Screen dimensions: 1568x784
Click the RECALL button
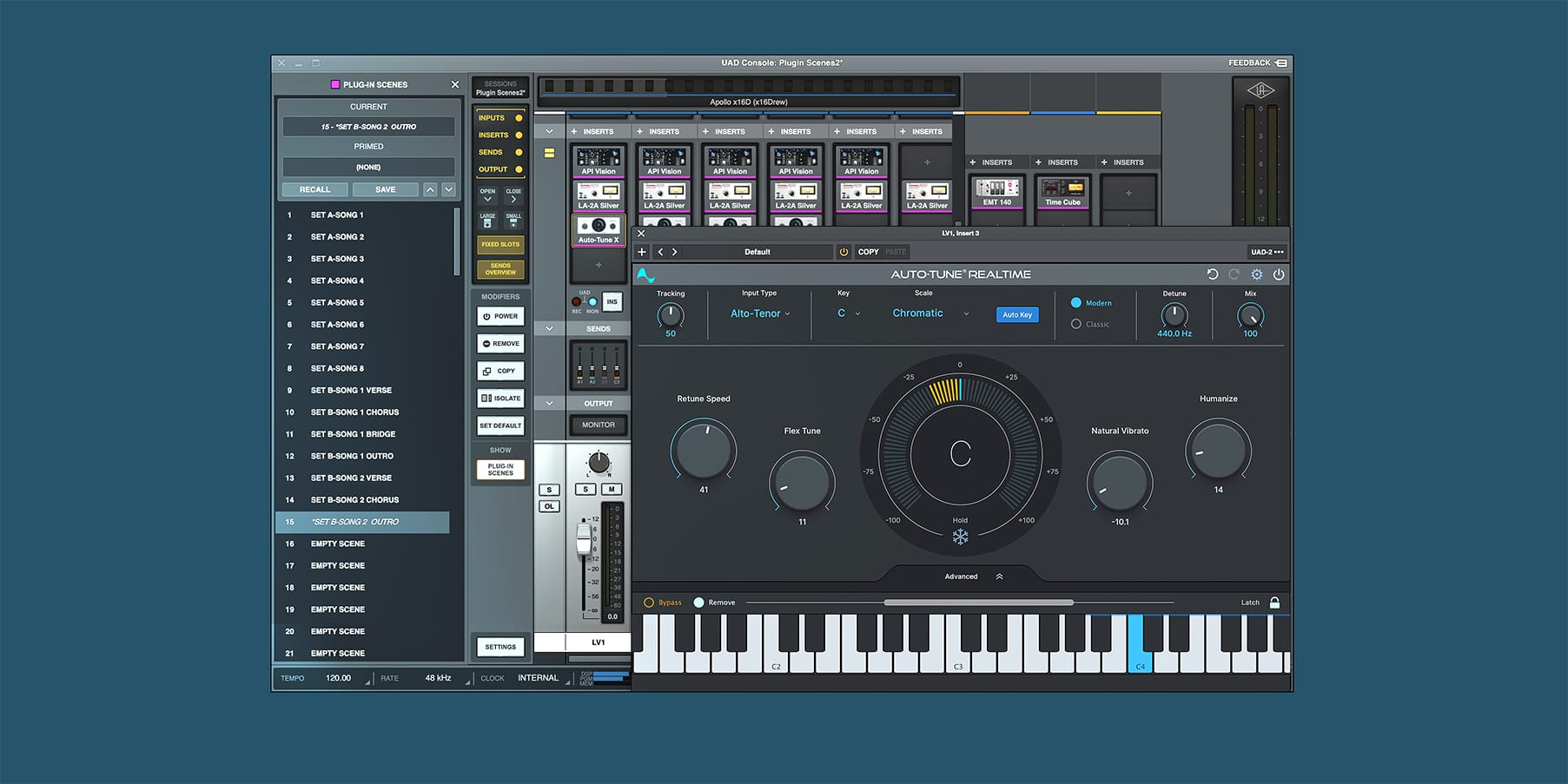click(314, 189)
